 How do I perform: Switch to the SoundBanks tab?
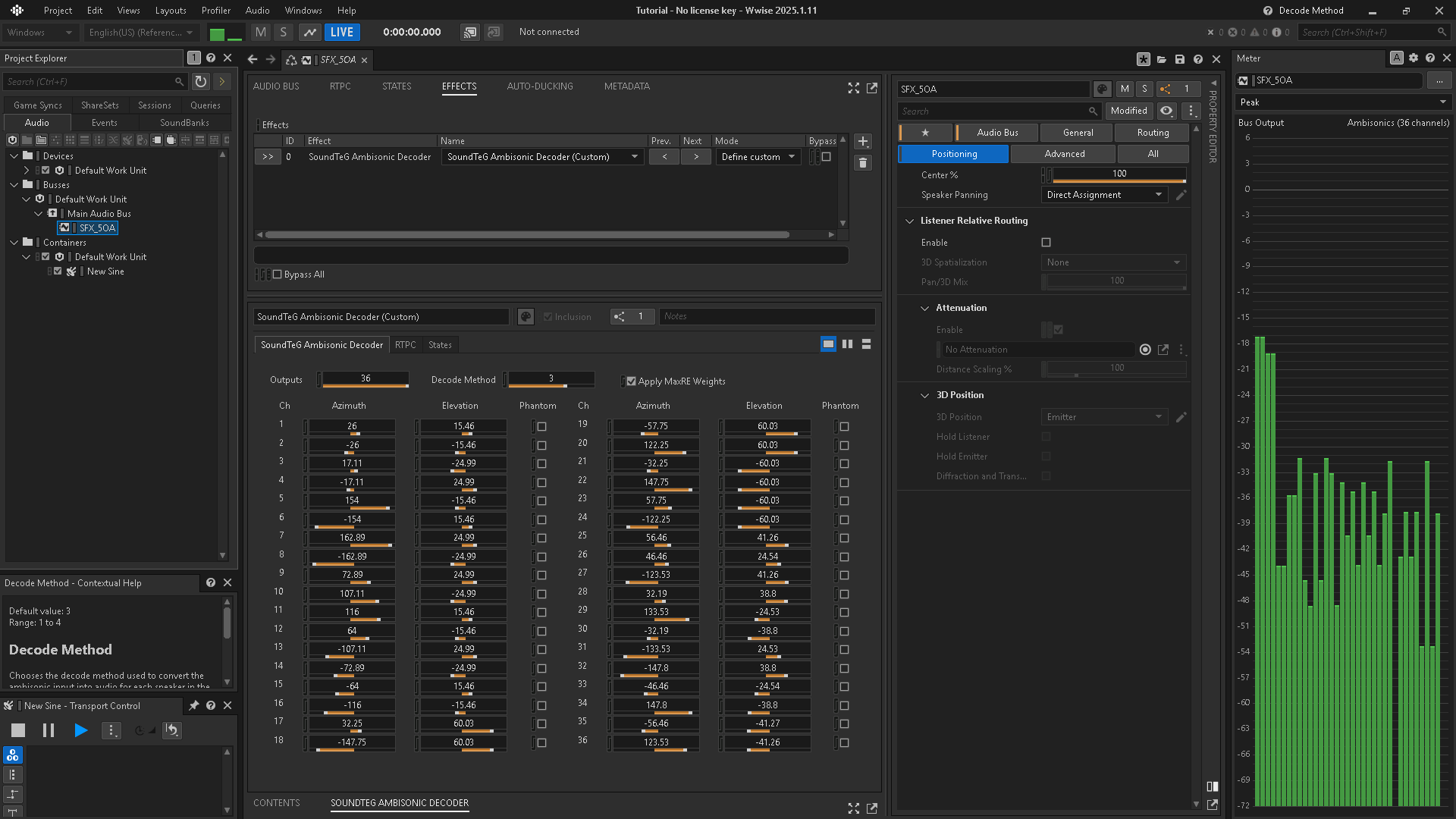[x=184, y=123]
